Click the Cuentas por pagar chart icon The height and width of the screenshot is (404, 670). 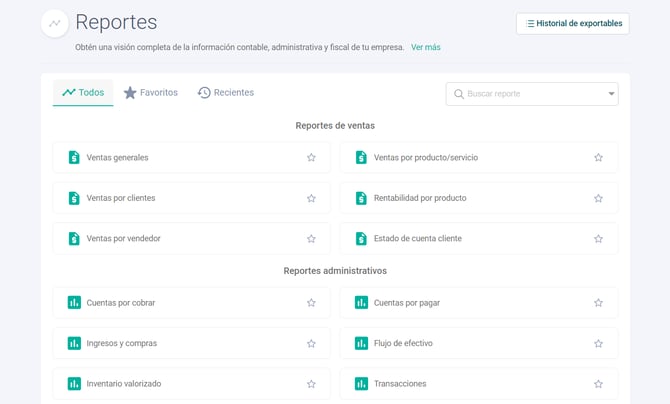point(361,303)
